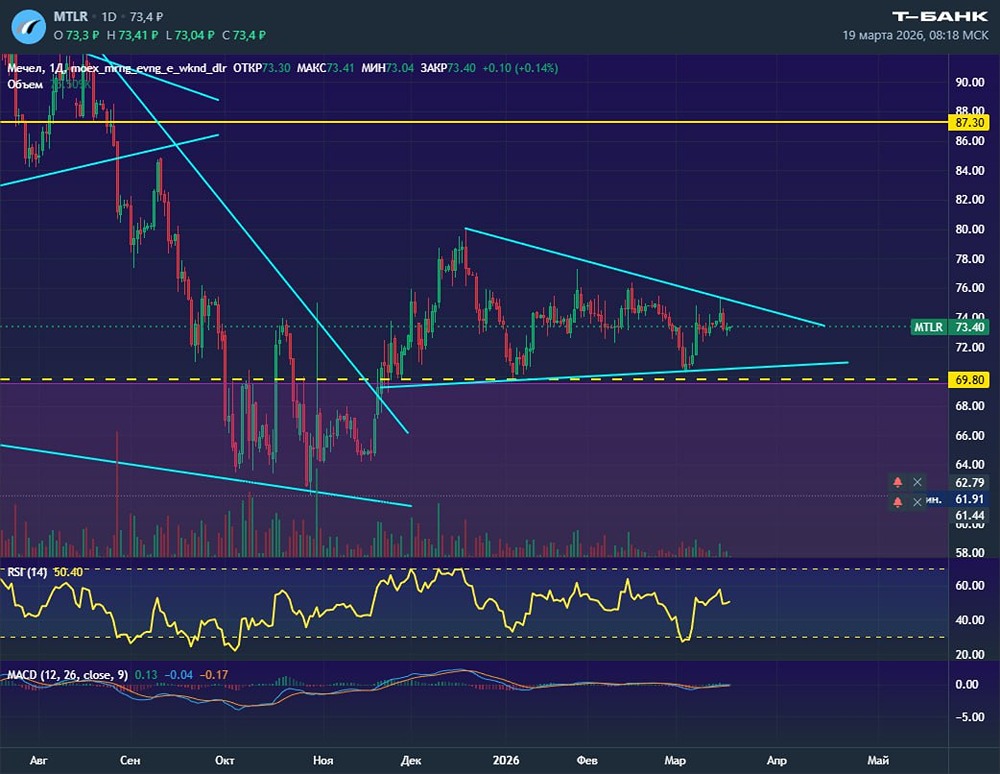Click the 2026 year label on time axis
1000x774 pixels.
506,760
